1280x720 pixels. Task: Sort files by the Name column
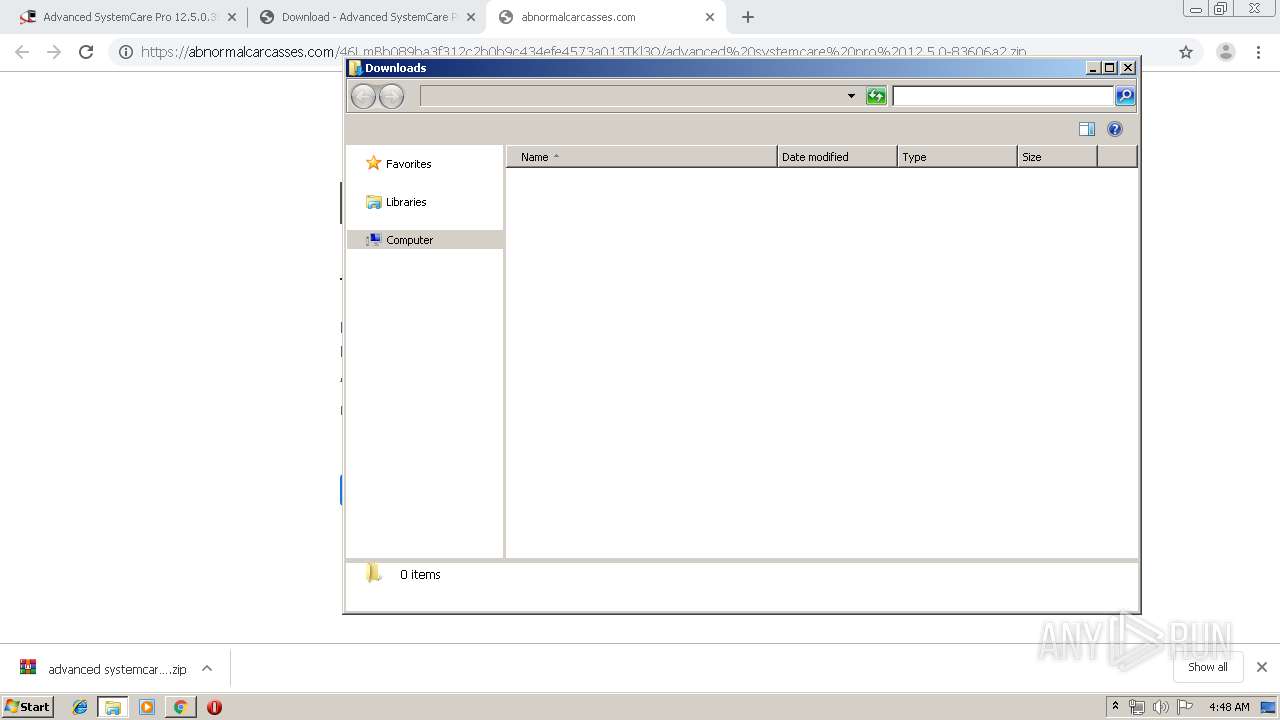coord(642,157)
